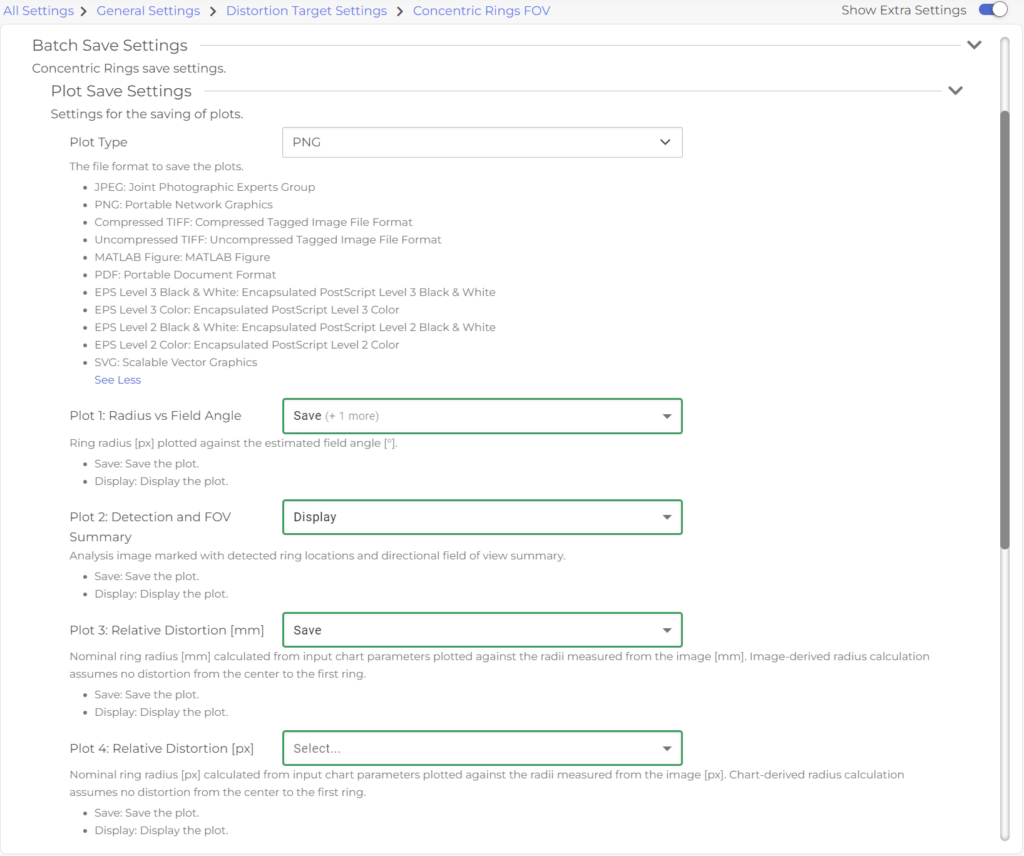Click 'Compressed TIFF: Compressed Tagged Image File Format' item
Image resolution: width=1024 pixels, height=856 pixels.
point(253,222)
